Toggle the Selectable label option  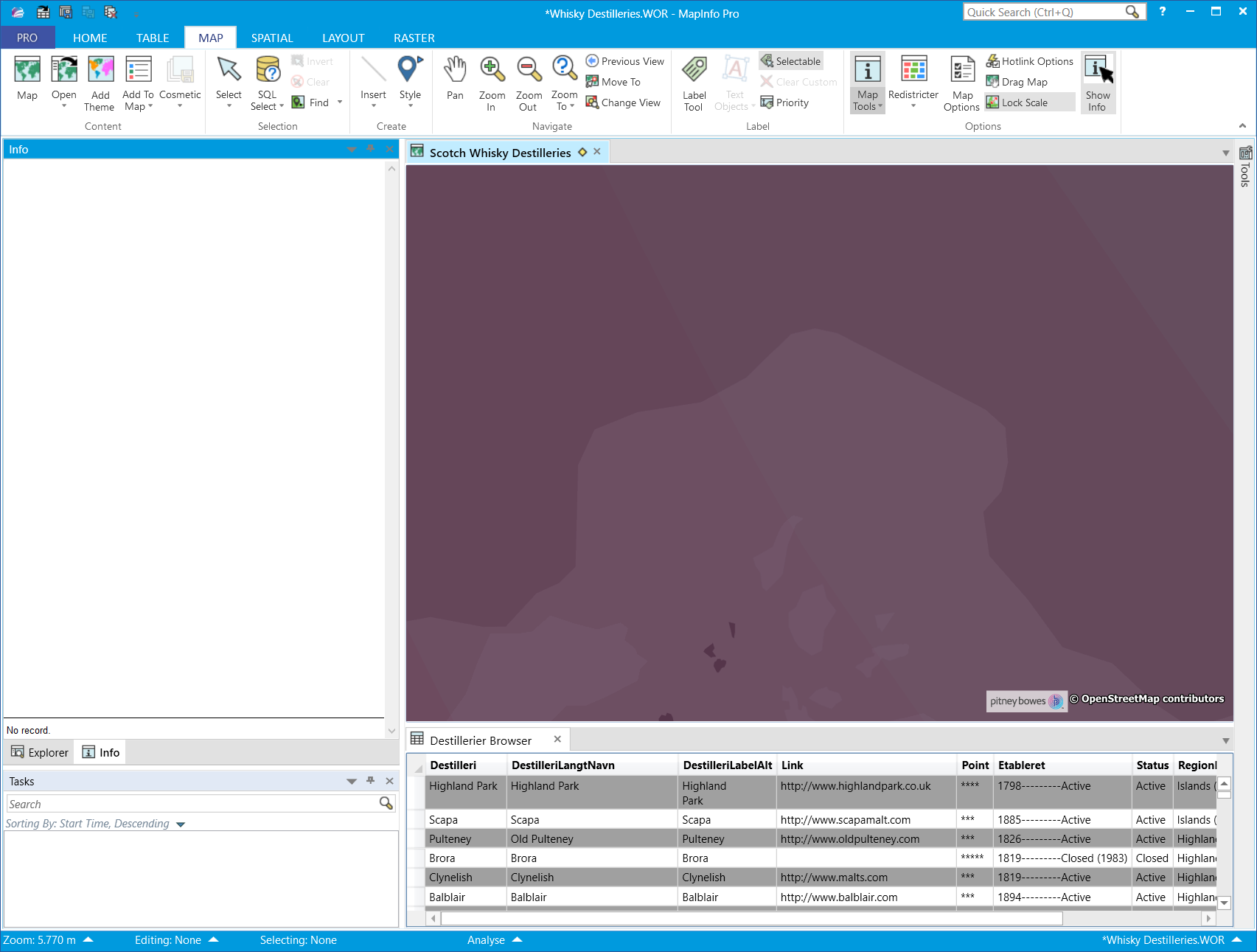pos(791,61)
